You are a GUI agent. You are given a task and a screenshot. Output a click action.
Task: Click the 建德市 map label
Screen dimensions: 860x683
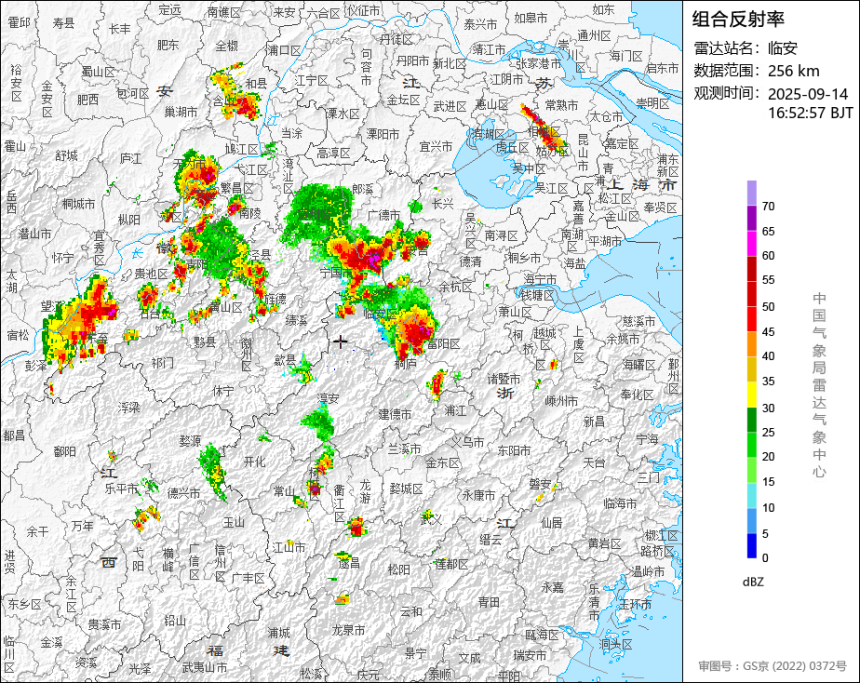click(395, 414)
